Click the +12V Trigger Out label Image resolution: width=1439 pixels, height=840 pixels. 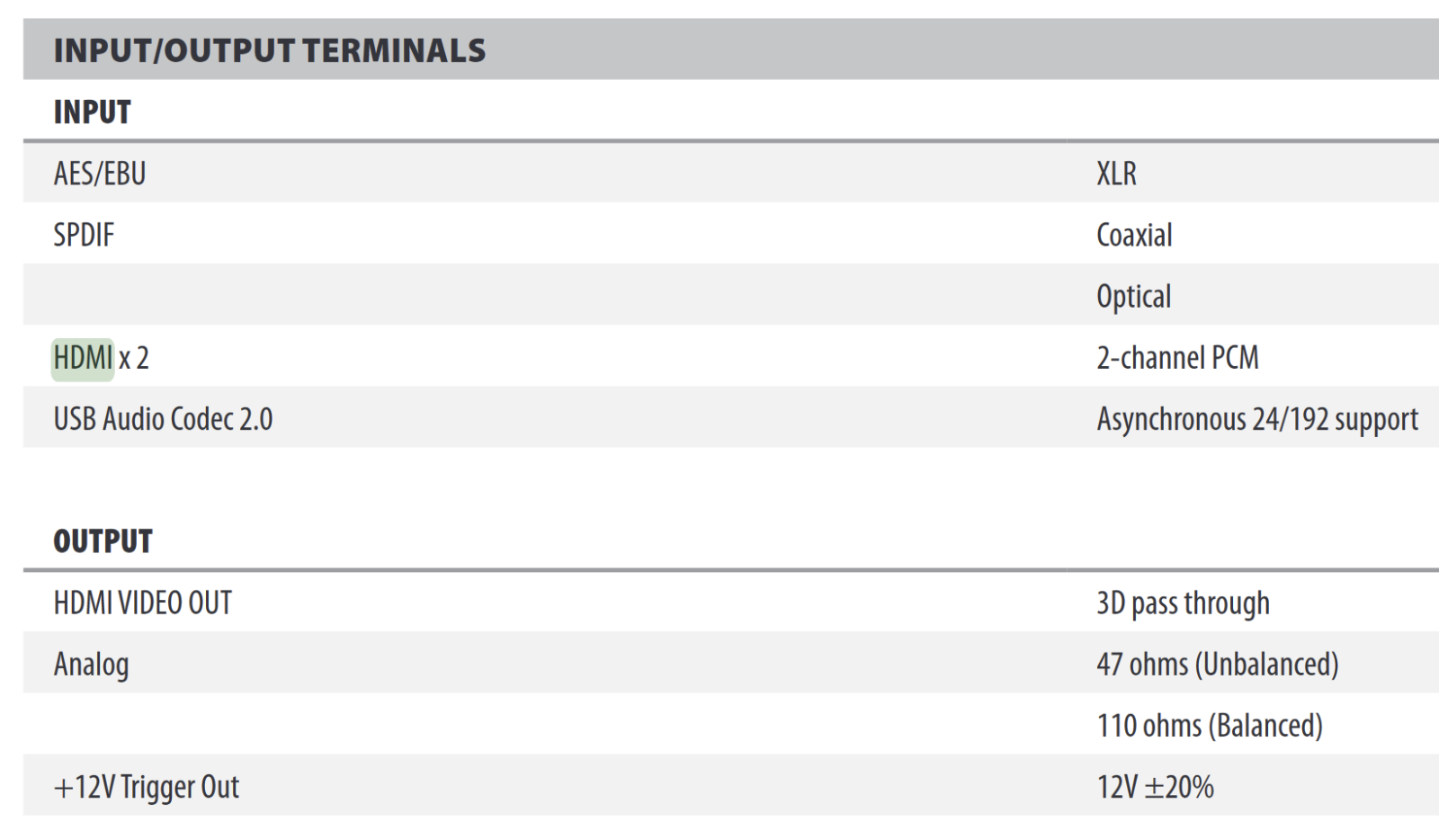147,787
